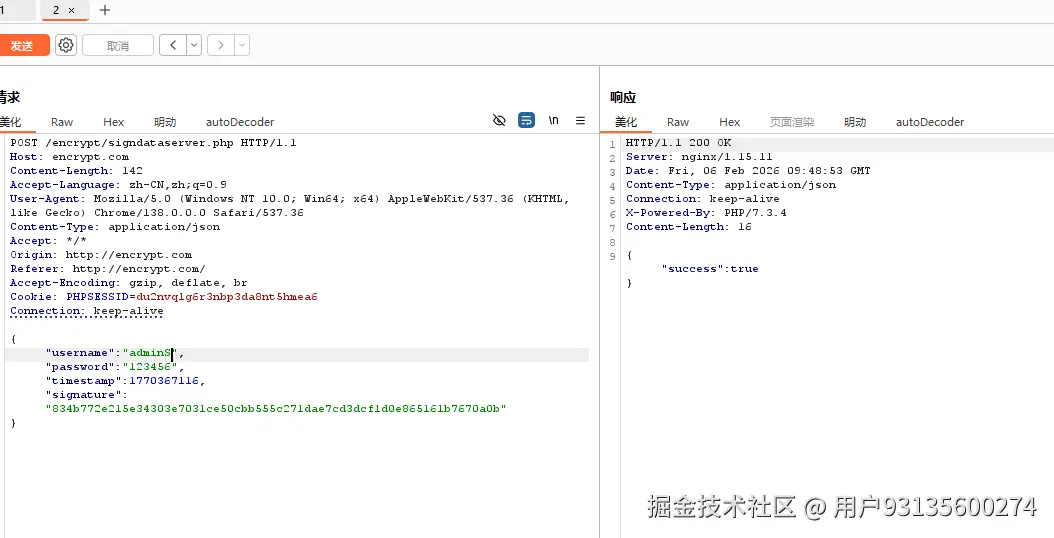
Task: Click the HTTP/1.1 200 OK status line
Action: pyautogui.click(x=678, y=143)
